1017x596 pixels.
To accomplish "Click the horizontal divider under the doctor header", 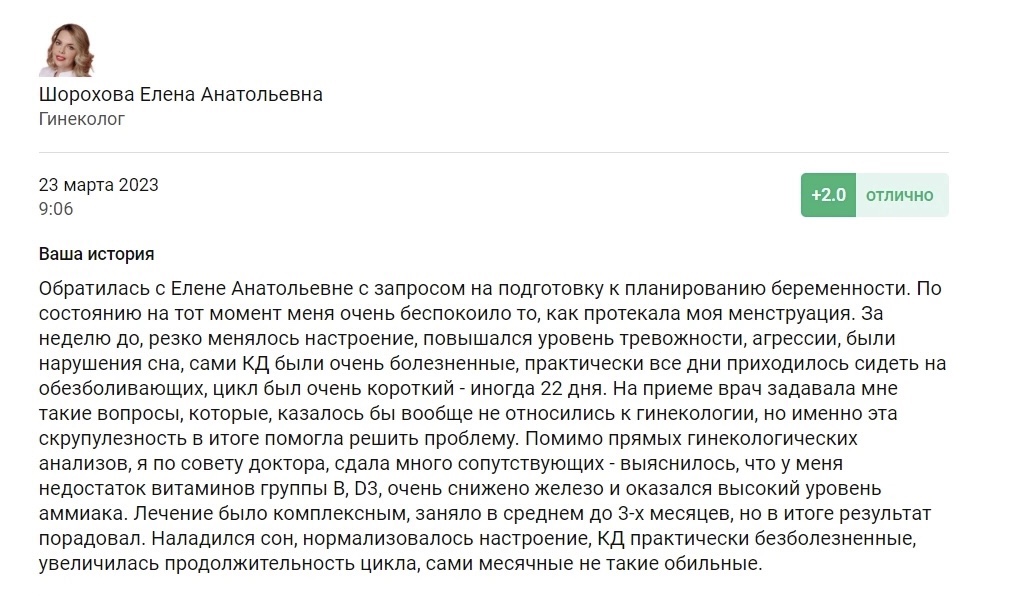I will pos(494,152).
